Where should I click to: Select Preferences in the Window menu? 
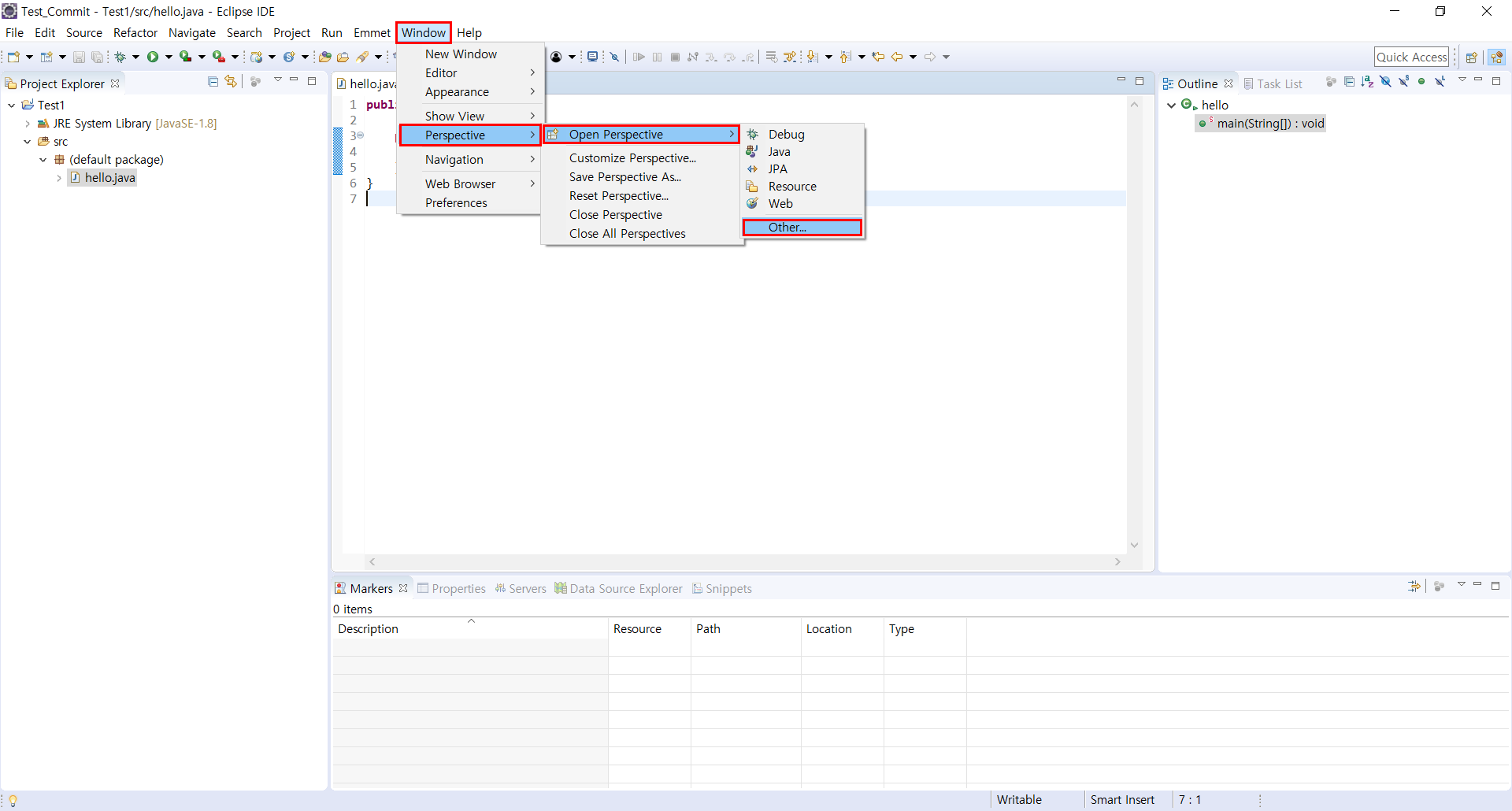[x=469, y=203]
